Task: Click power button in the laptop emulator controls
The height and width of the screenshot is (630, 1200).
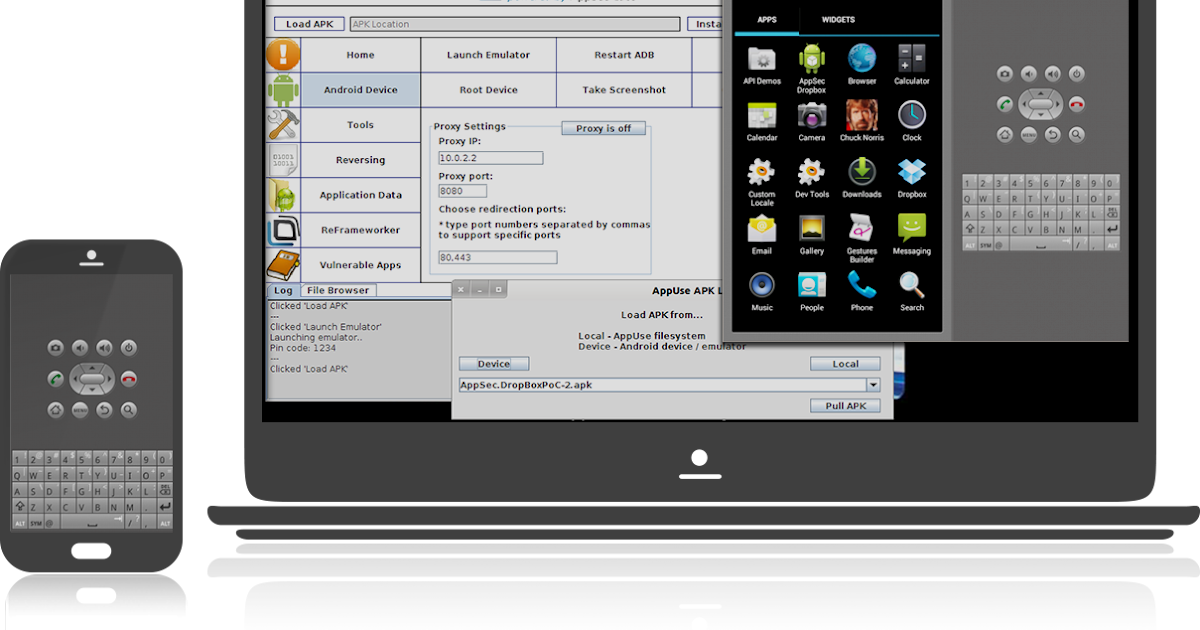Action: click(x=1077, y=74)
